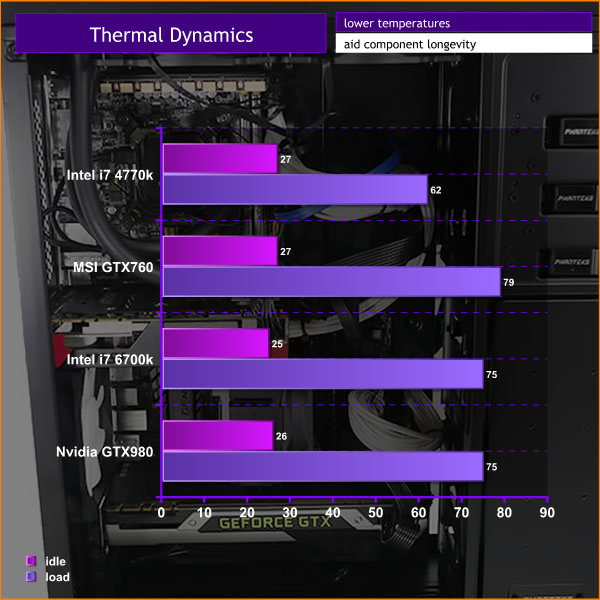Image resolution: width=600 pixels, height=600 pixels.
Task: Click axis tick label 60
Action: click(418, 512)
